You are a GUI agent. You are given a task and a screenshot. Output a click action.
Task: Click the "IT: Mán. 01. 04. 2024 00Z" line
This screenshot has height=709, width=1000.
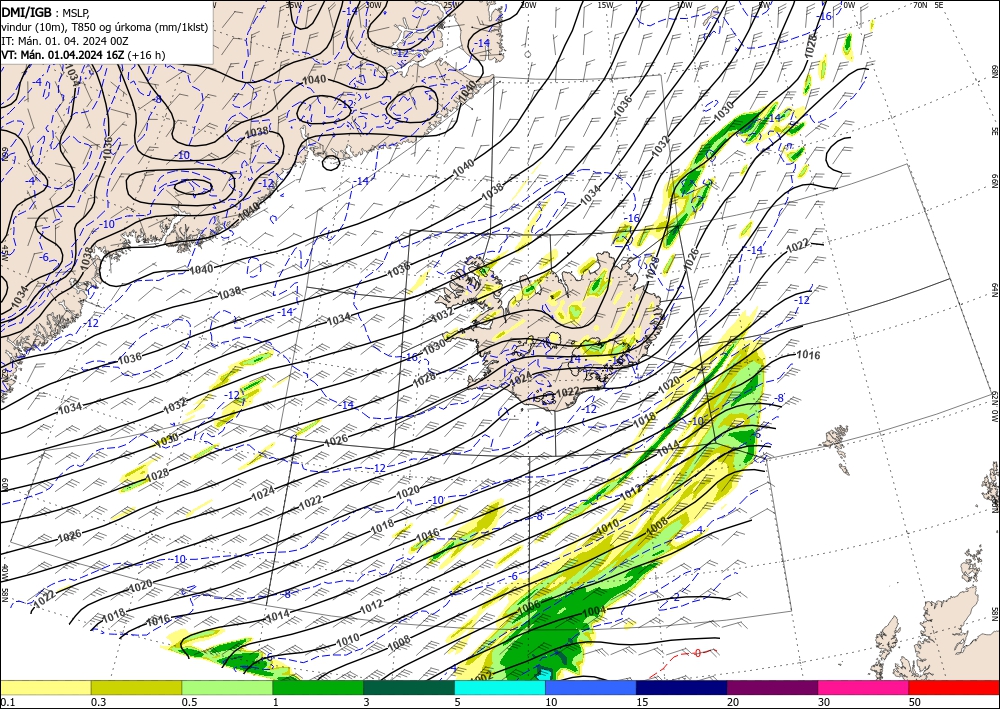[65, 41]
